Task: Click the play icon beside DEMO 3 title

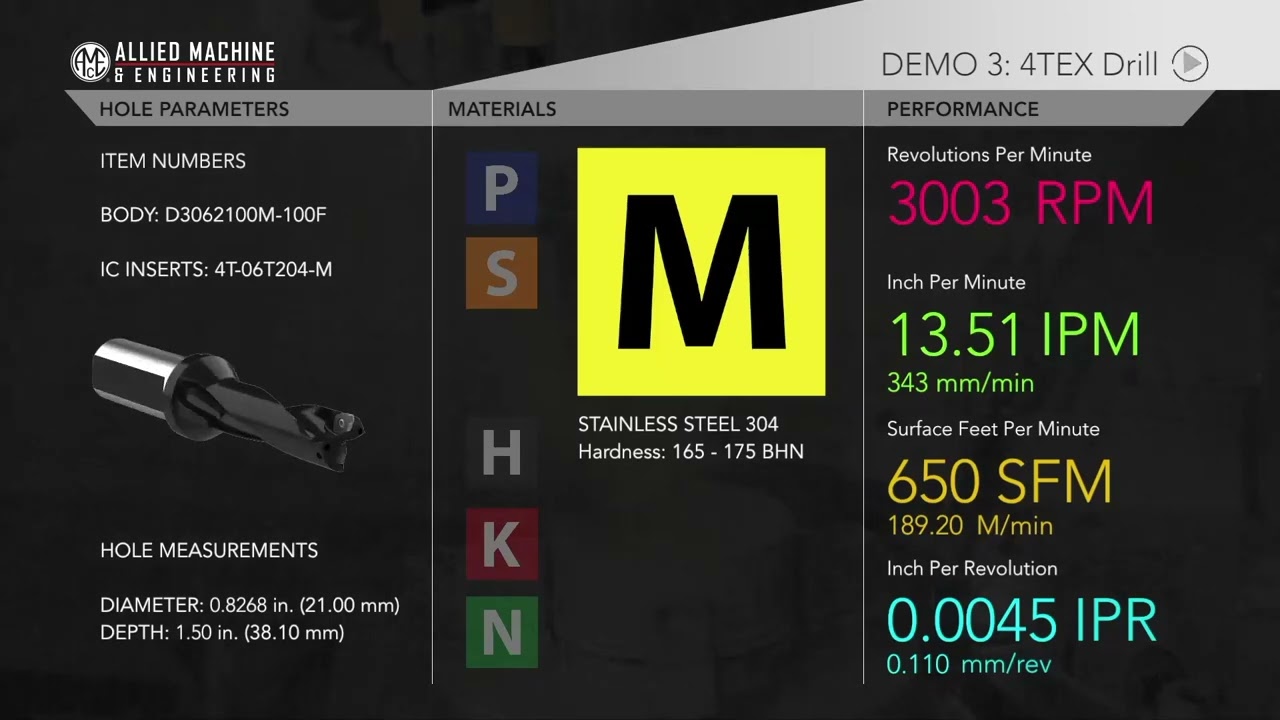Action: [x=1190, y=64]
